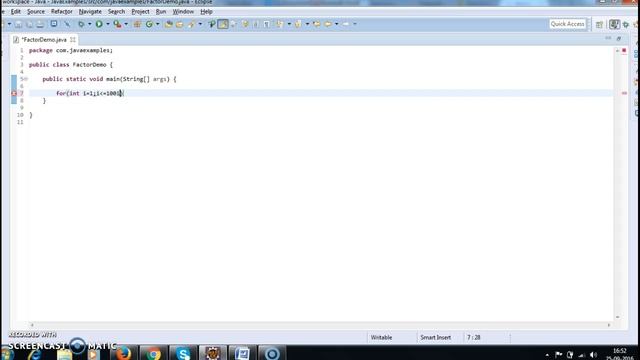Open the Run button dropdown arrow
640x360 pixels.
tap(108, 24)
